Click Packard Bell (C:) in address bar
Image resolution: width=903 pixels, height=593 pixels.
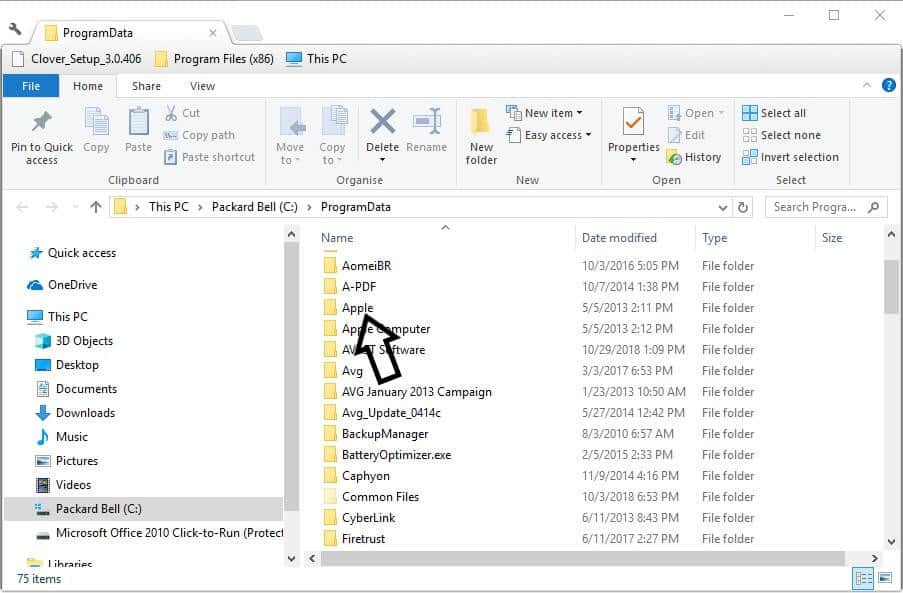click(255, 207)
